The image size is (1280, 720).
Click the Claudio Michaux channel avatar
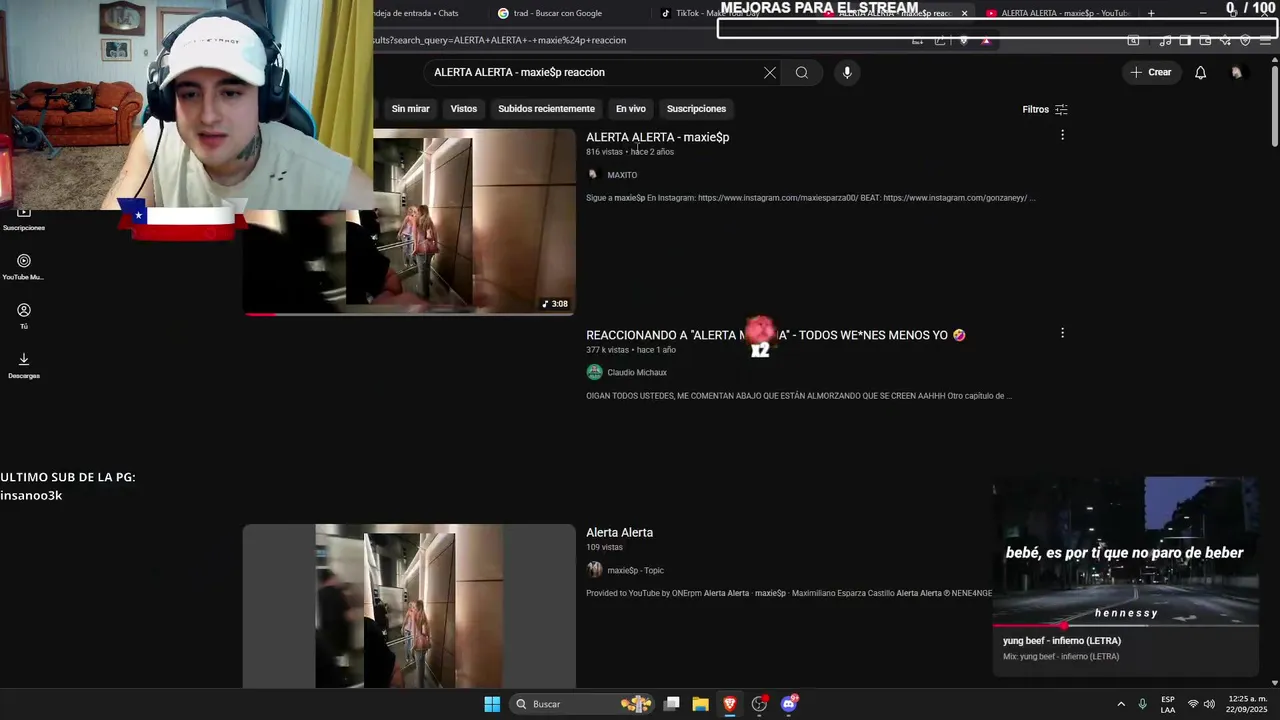click(x=594, y=372)
